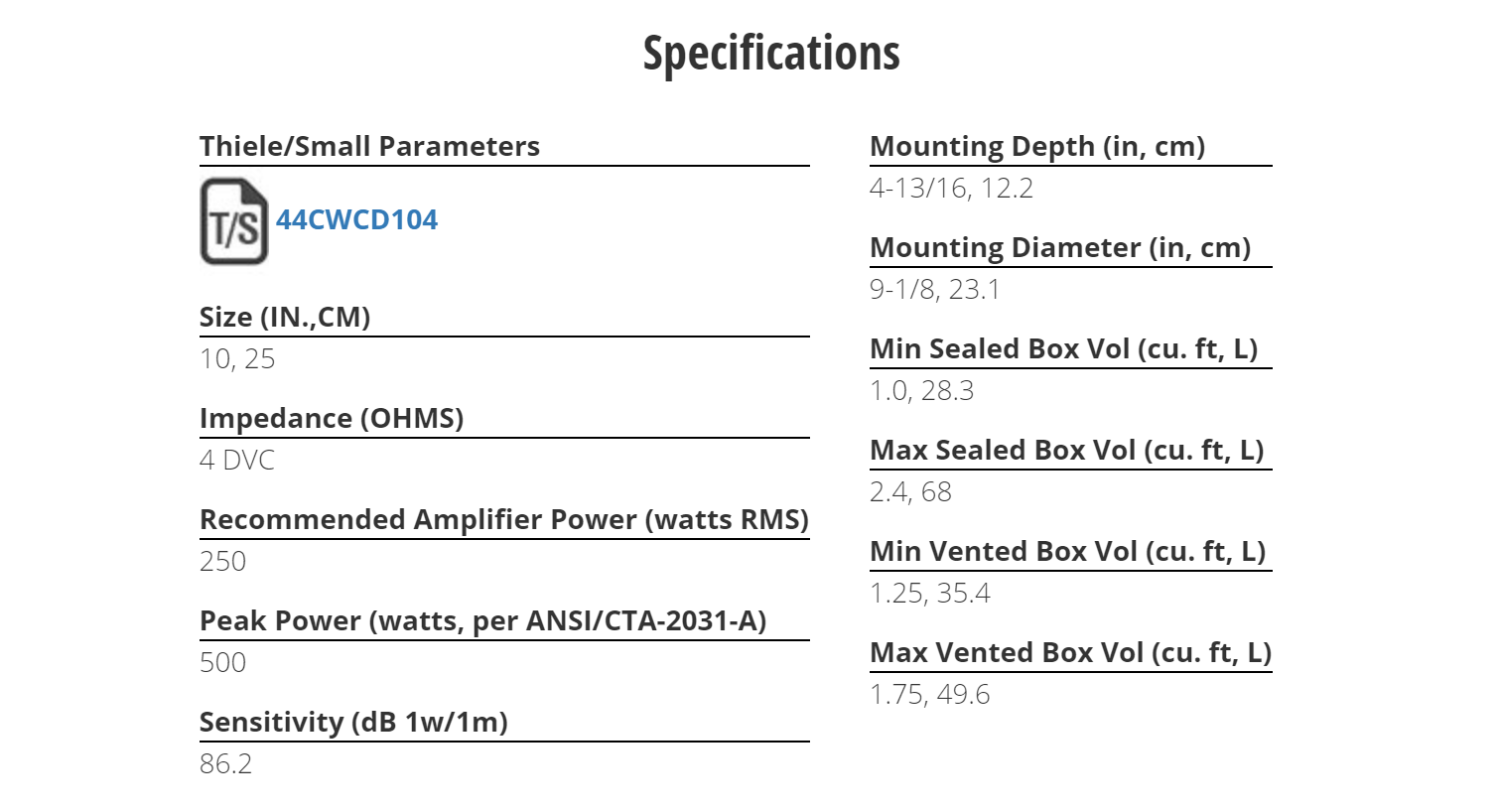1501x812 pixels.
Task: Open the 44CWCD104 parameters link
Action: 356,219
